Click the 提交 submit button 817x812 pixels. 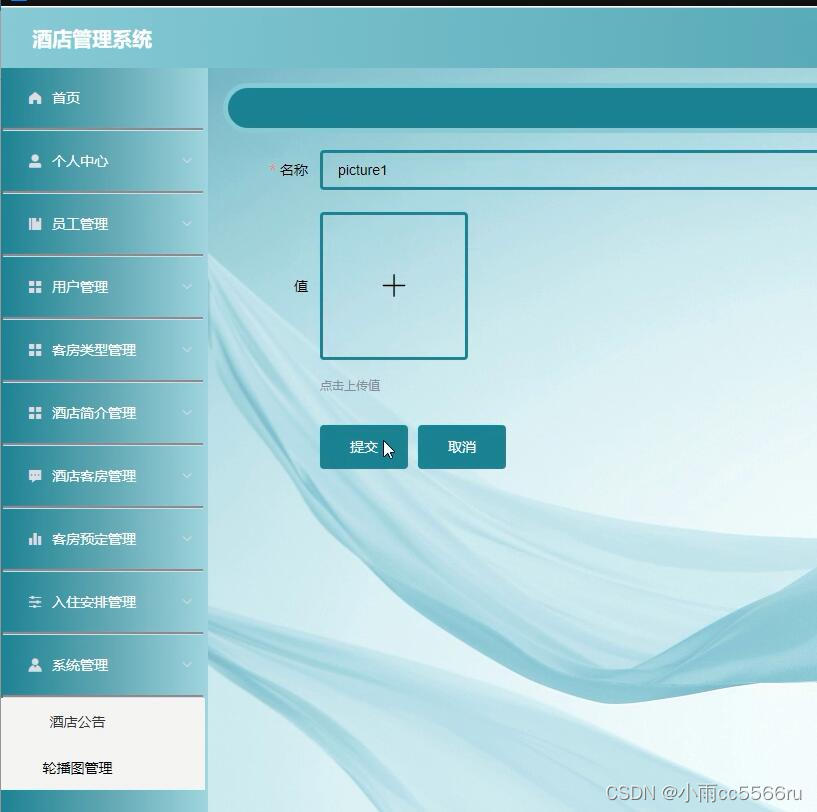364,447
